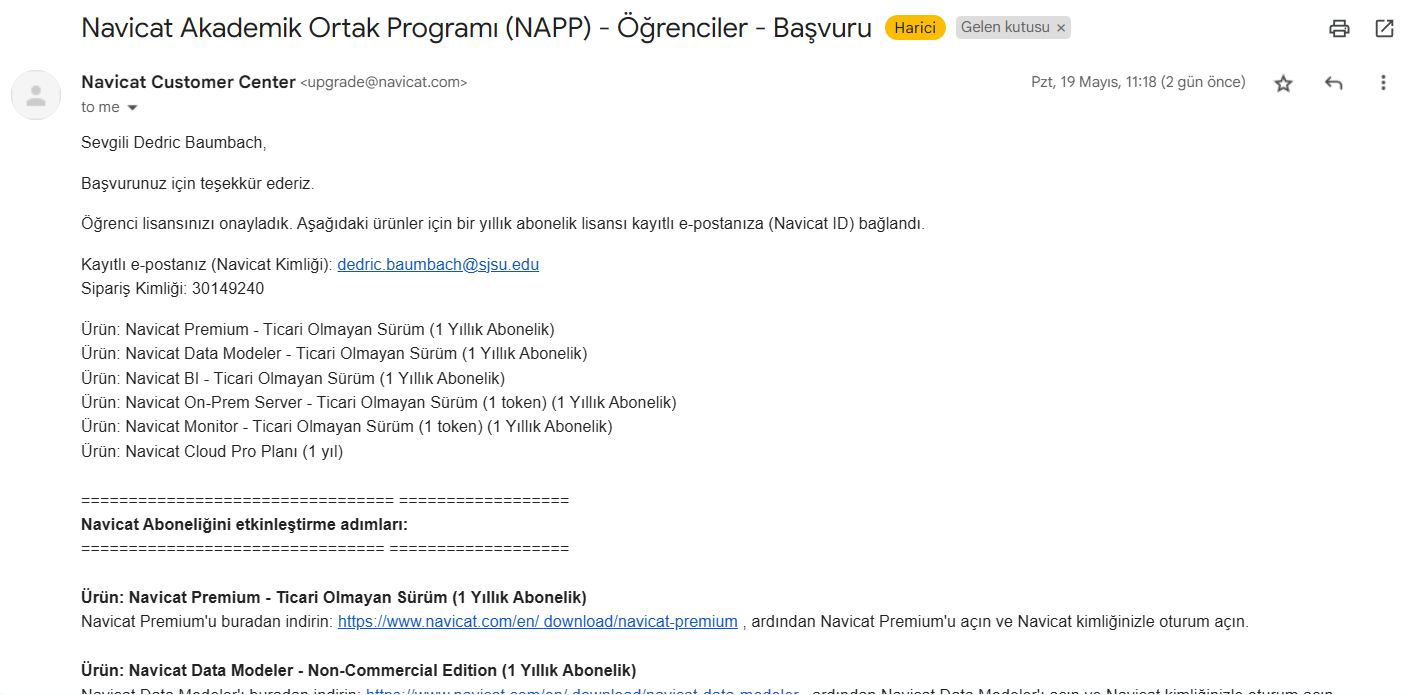Remove the 'Gelen kutusu' label via its x
The height and width of the screenshot is (695, 1409).
[x=1061, y=28]
